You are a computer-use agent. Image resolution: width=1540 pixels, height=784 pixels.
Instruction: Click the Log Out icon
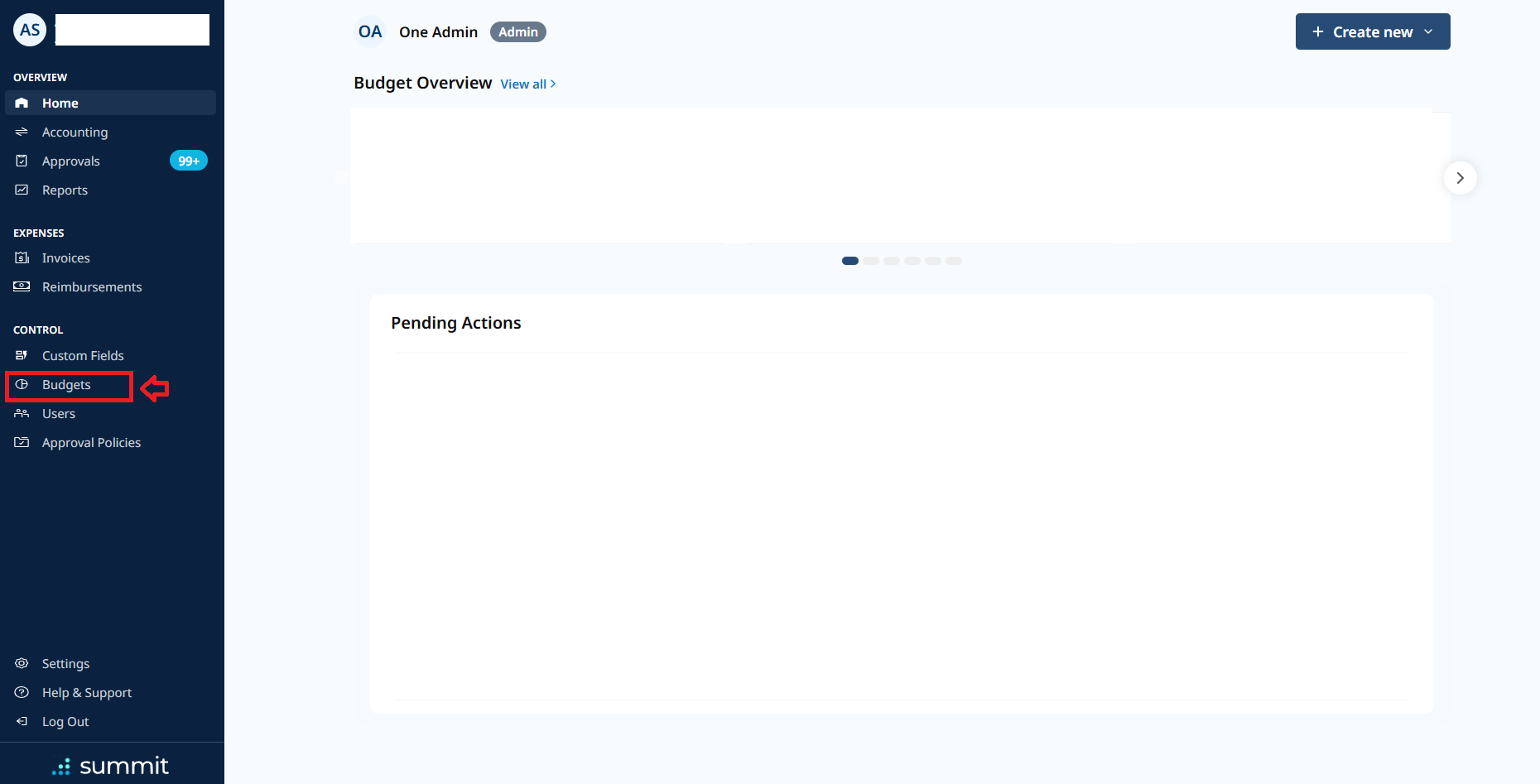pos(22,721)
